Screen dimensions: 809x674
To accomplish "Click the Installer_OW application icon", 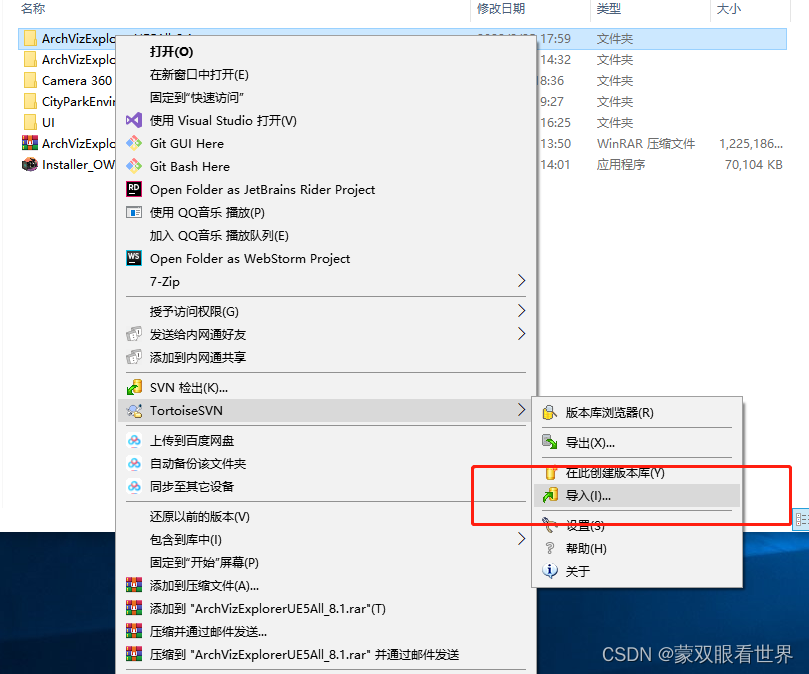I will click(x=30, y=164).
